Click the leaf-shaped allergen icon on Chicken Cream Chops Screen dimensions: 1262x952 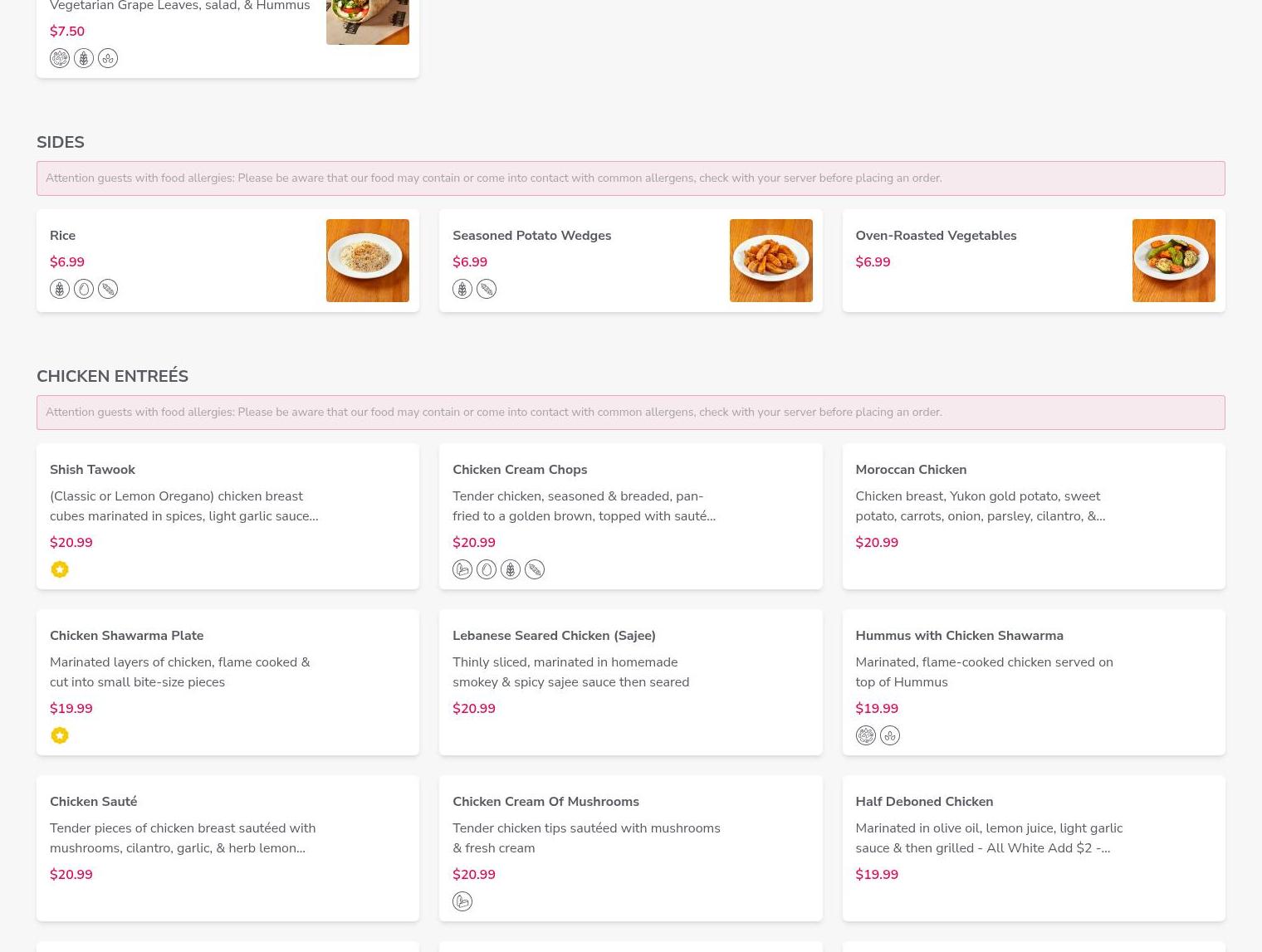[462, 569]
